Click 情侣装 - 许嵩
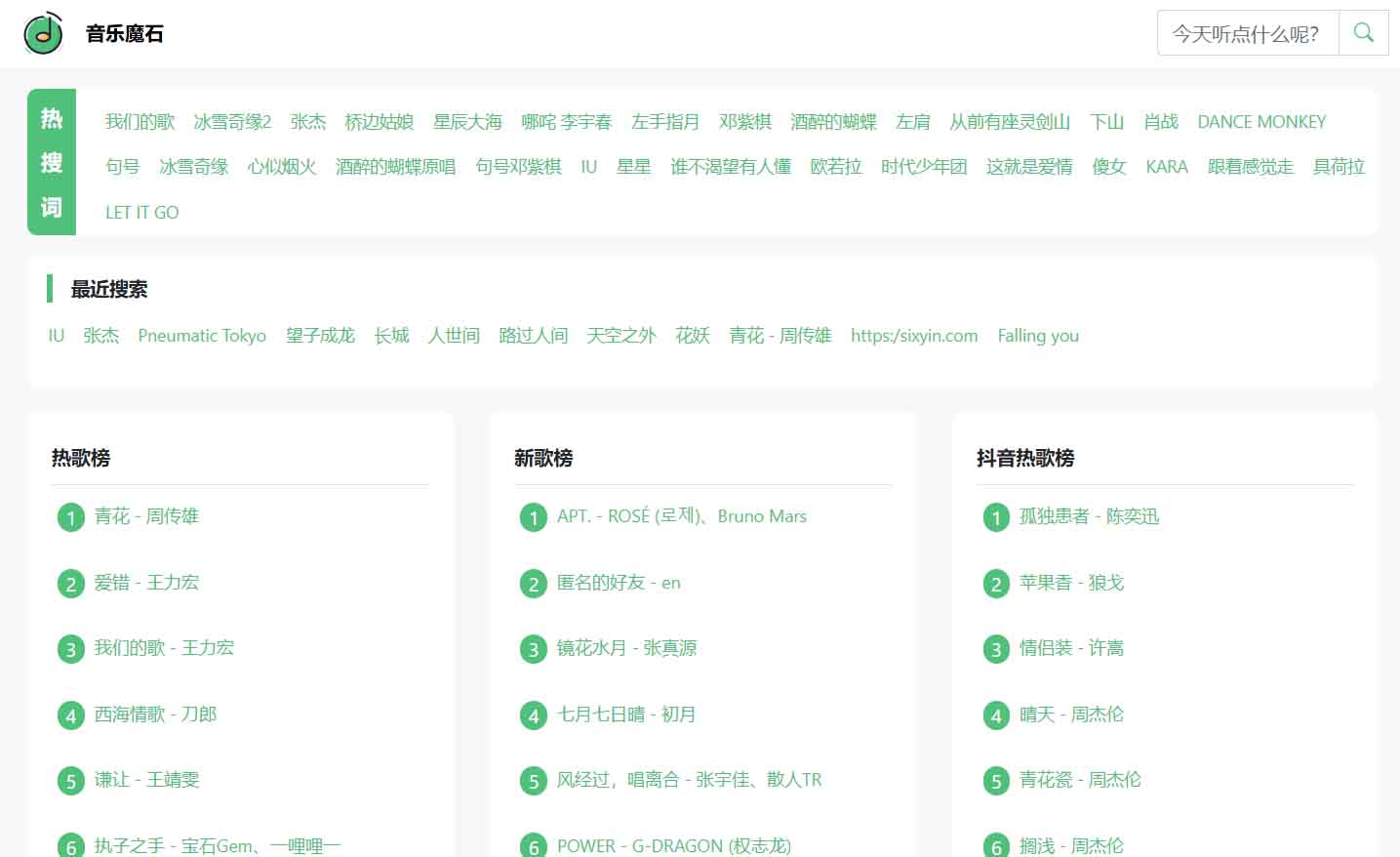Viewport: 1400px width, 857px height. (1071, 648)
